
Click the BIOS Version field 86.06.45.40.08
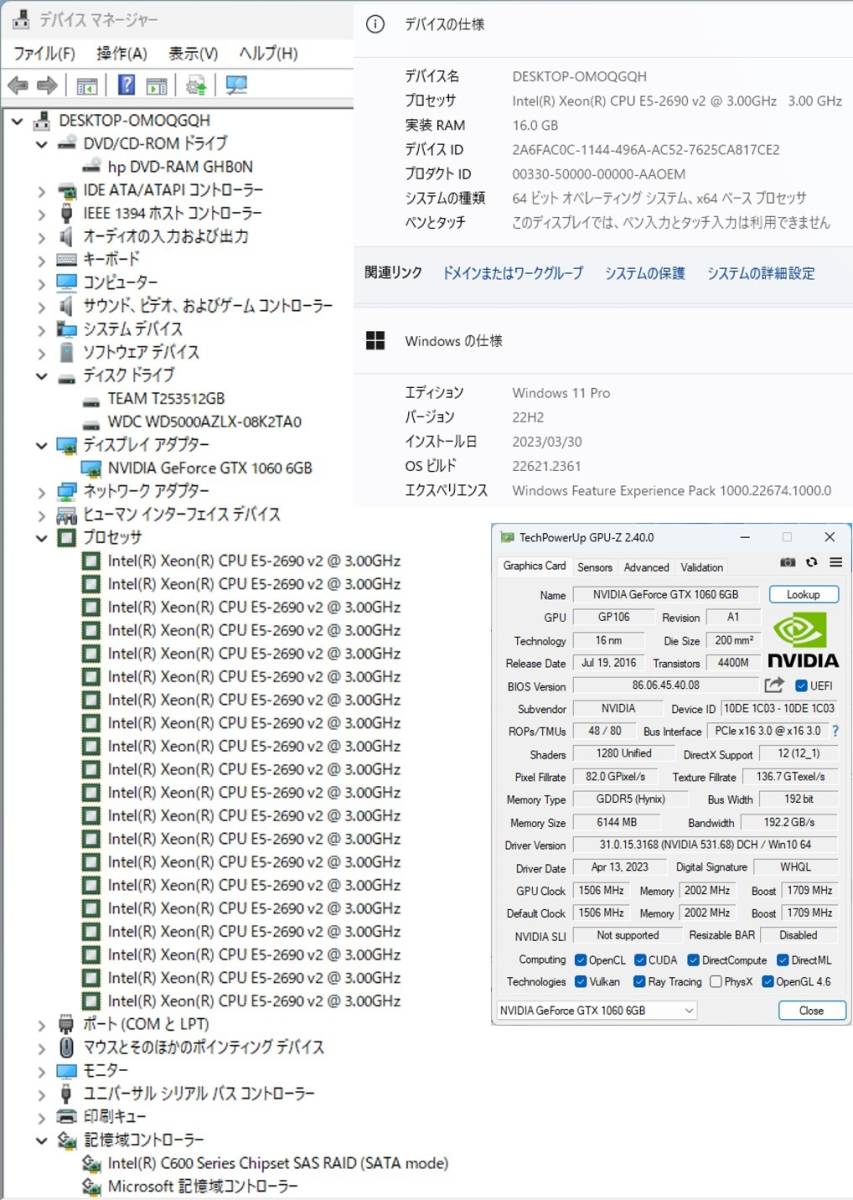click(x=666, y=686)
